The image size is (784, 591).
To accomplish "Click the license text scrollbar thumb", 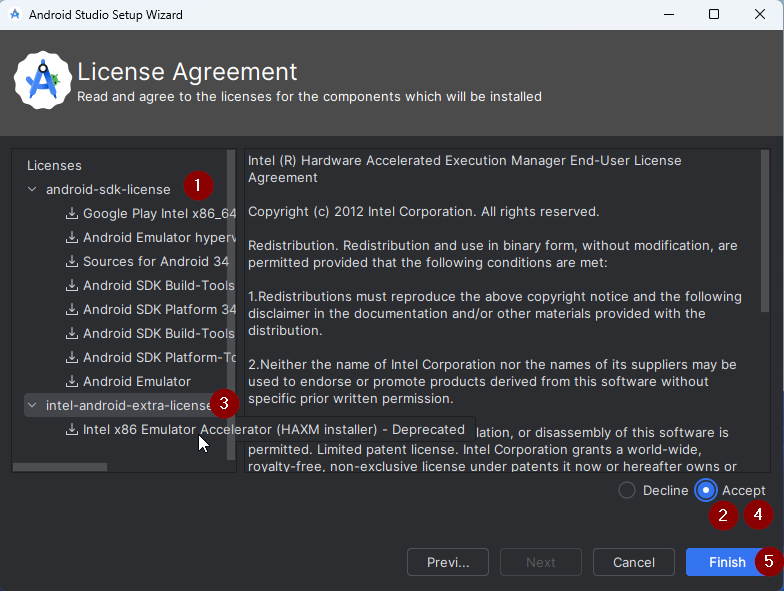I will (x=764, y=231).
